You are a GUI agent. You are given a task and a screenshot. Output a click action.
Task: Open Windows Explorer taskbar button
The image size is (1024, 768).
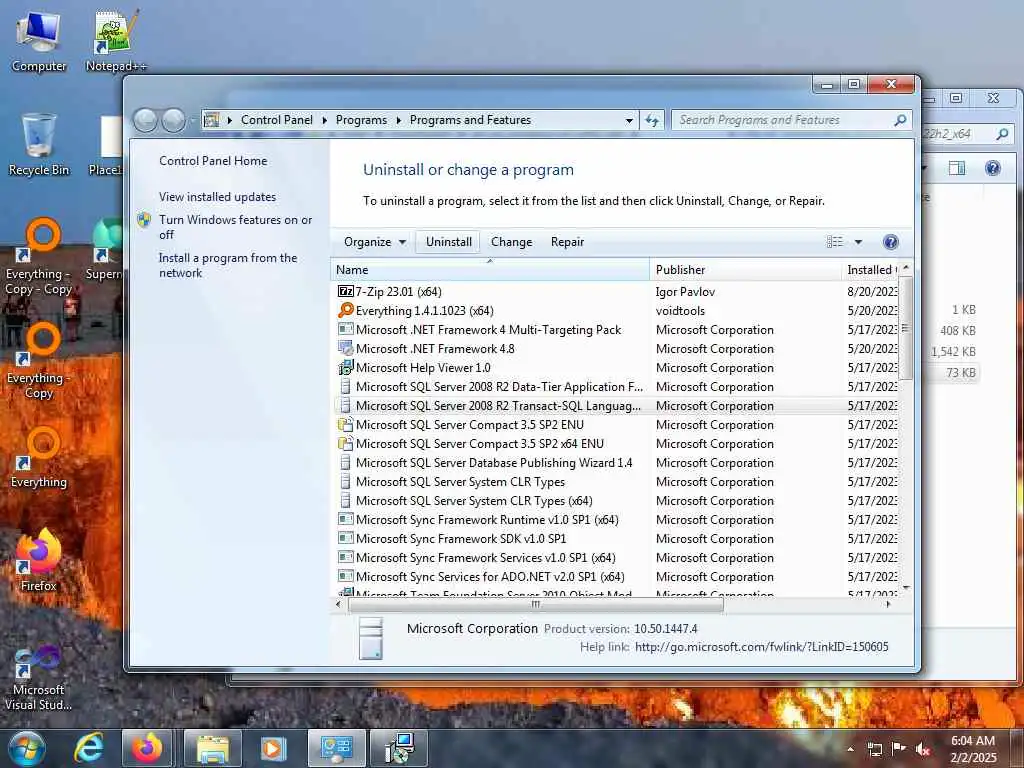tap(213, 748)
